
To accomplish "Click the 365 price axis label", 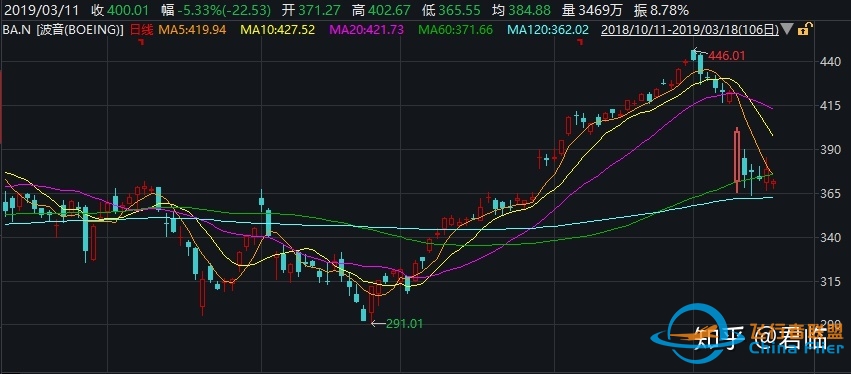I will (831, 194).
